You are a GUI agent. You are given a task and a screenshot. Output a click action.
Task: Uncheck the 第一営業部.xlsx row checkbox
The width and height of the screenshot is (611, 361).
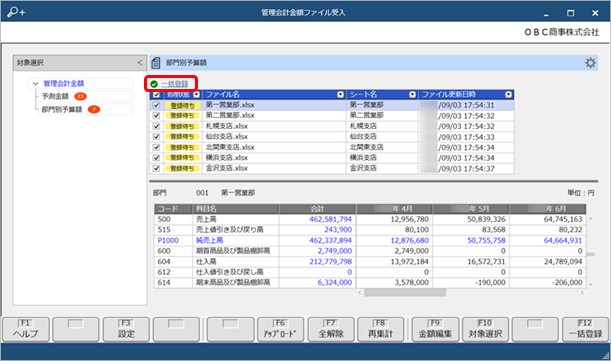pyautogui.click(x=156, y=105)
